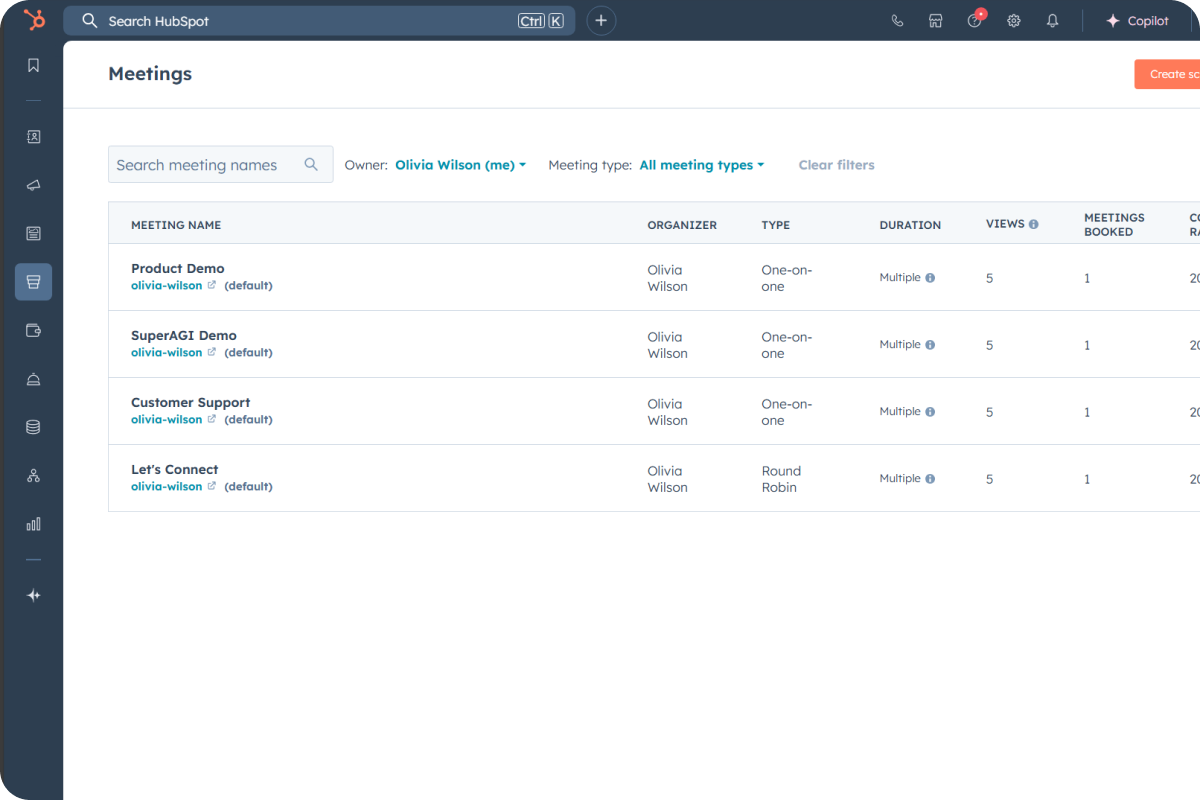Open the CRM contacts sidebar icon
This screenshot has height=800, width=1200.
33,137
